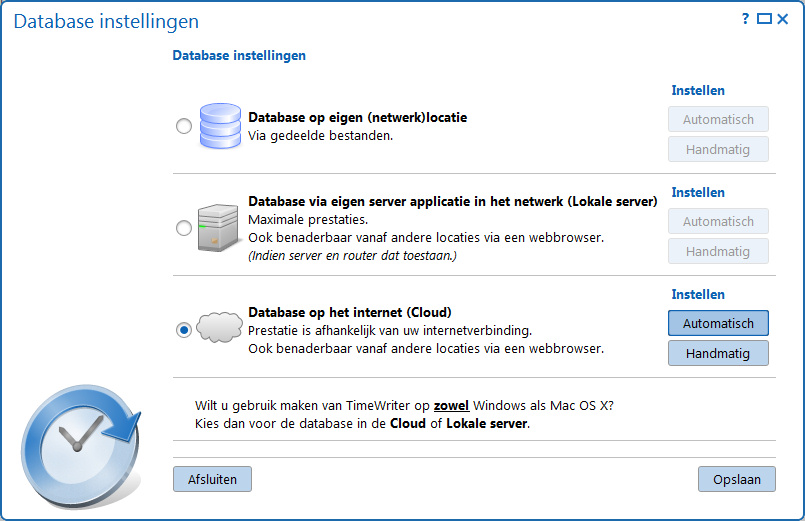
Task: Click the Afsluiten button
Action: coord(212,479)
